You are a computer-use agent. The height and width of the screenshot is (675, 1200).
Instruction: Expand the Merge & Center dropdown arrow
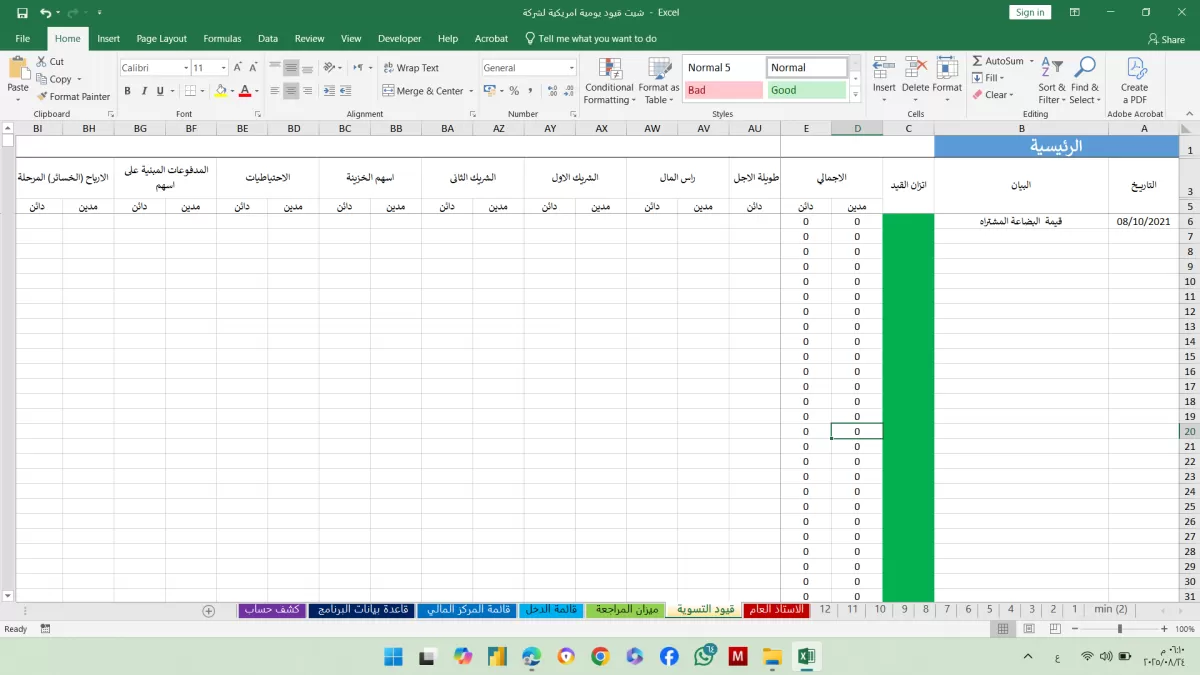point(471,91)
